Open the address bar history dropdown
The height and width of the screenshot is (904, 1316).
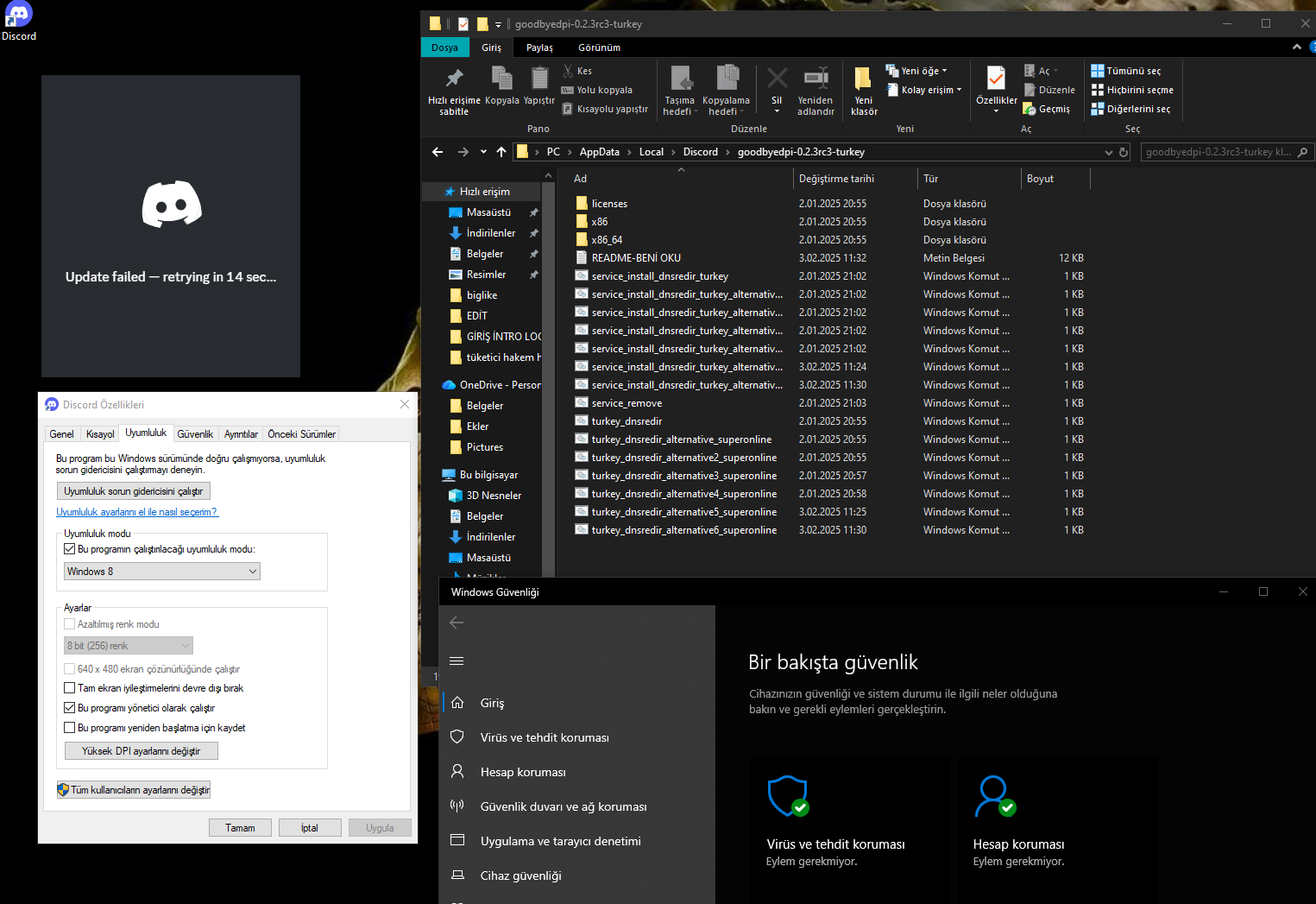coord(1109,152)
